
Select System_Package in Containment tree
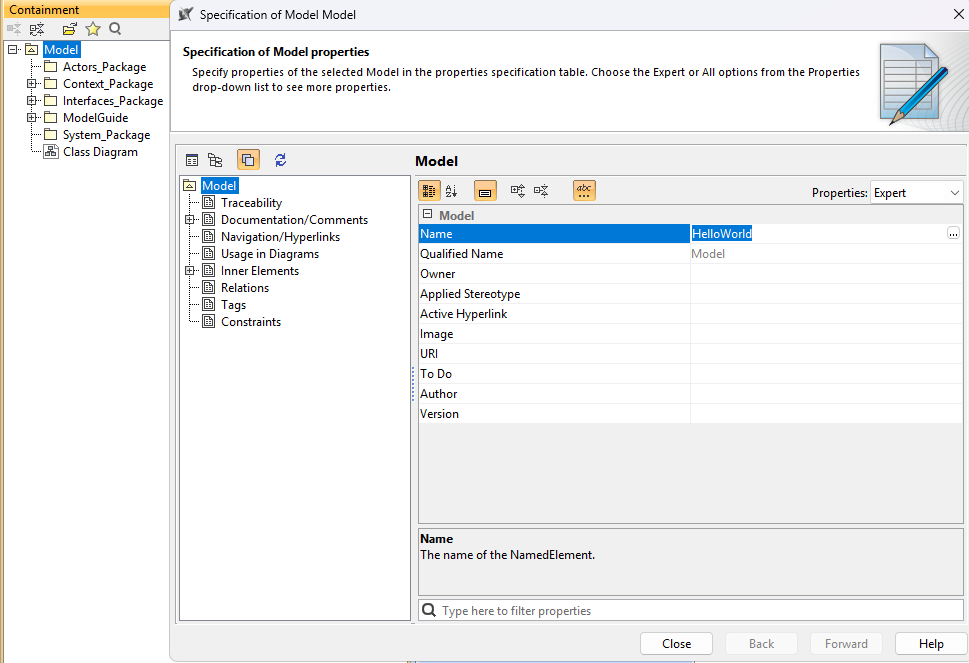click(x=106, y=135)
